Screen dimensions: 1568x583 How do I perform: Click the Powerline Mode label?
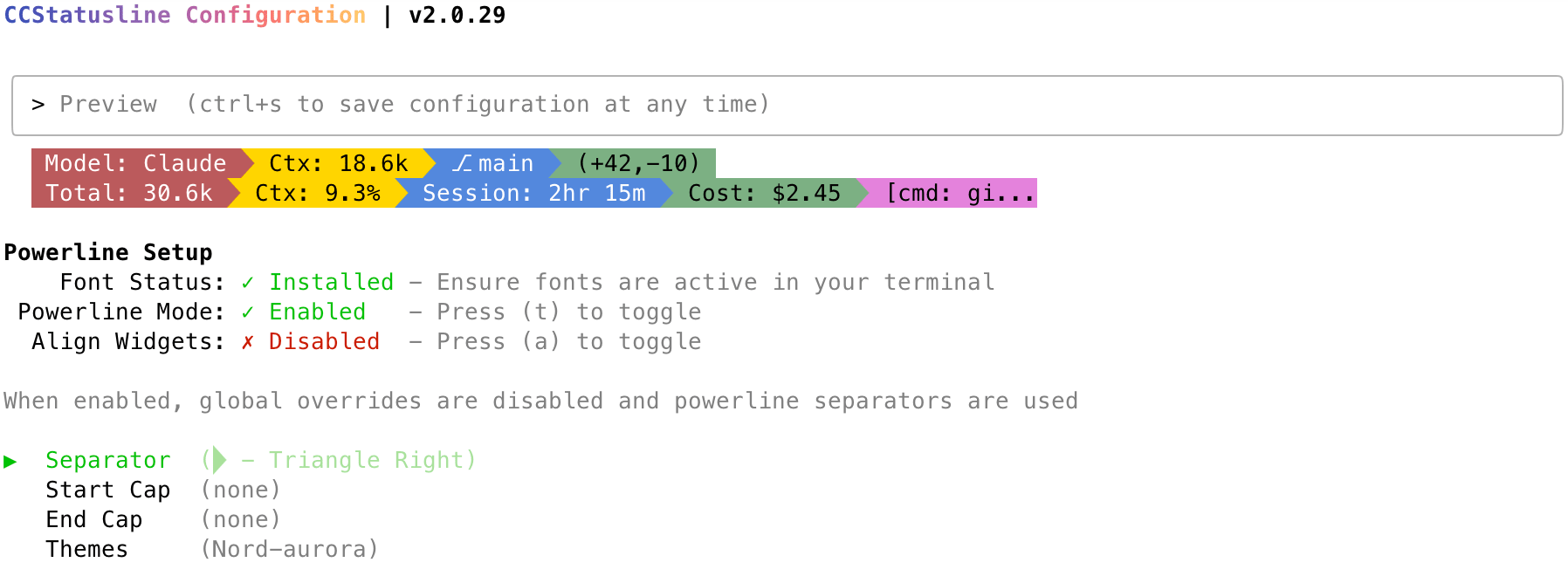pos(122,312)
